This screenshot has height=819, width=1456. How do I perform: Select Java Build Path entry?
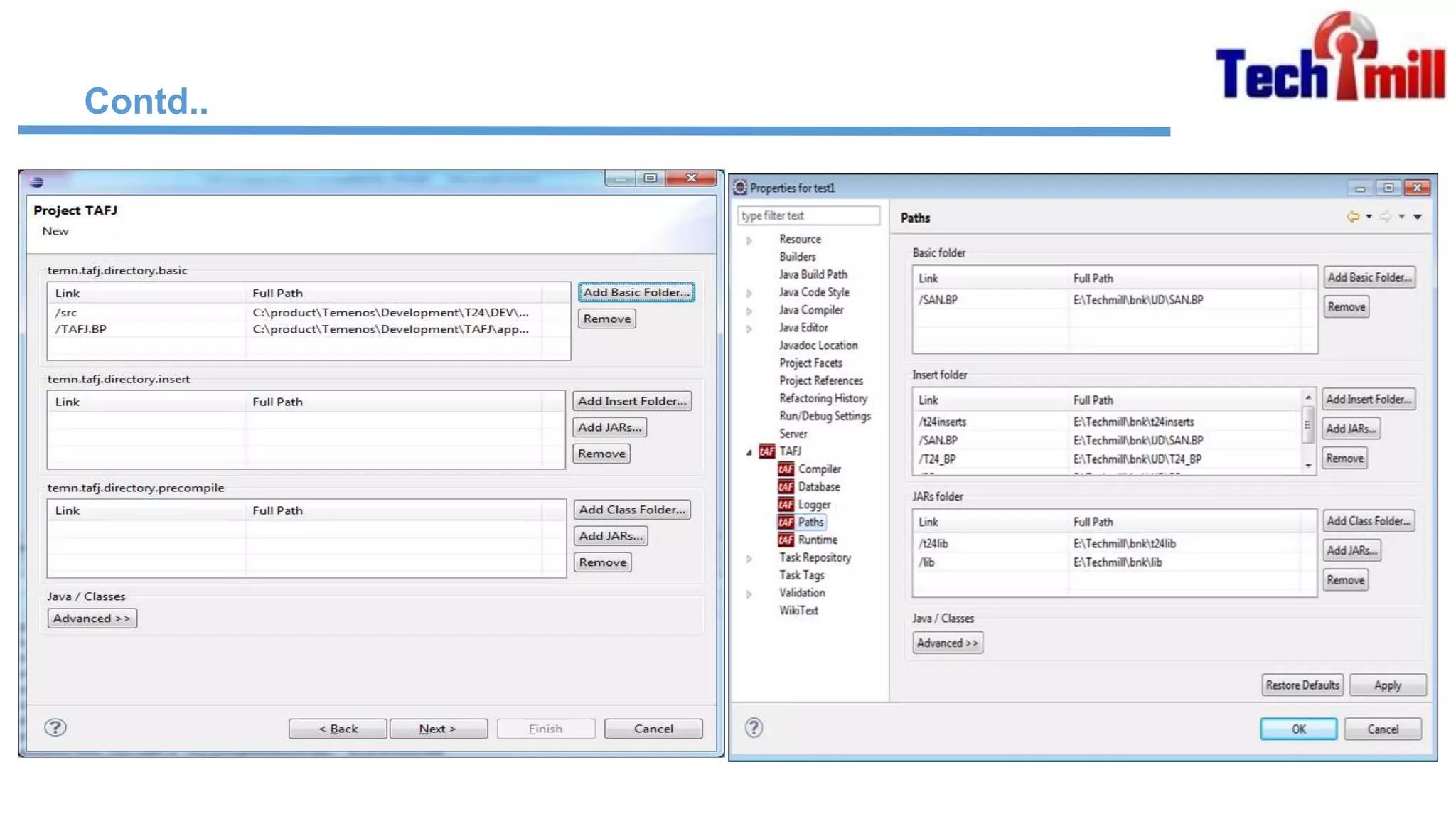813,274
